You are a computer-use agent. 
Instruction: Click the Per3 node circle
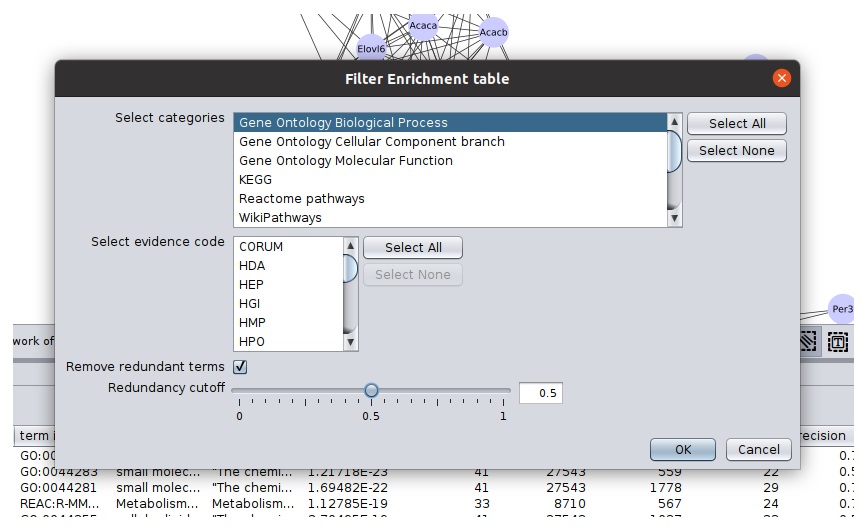click(x=843, y=309)
